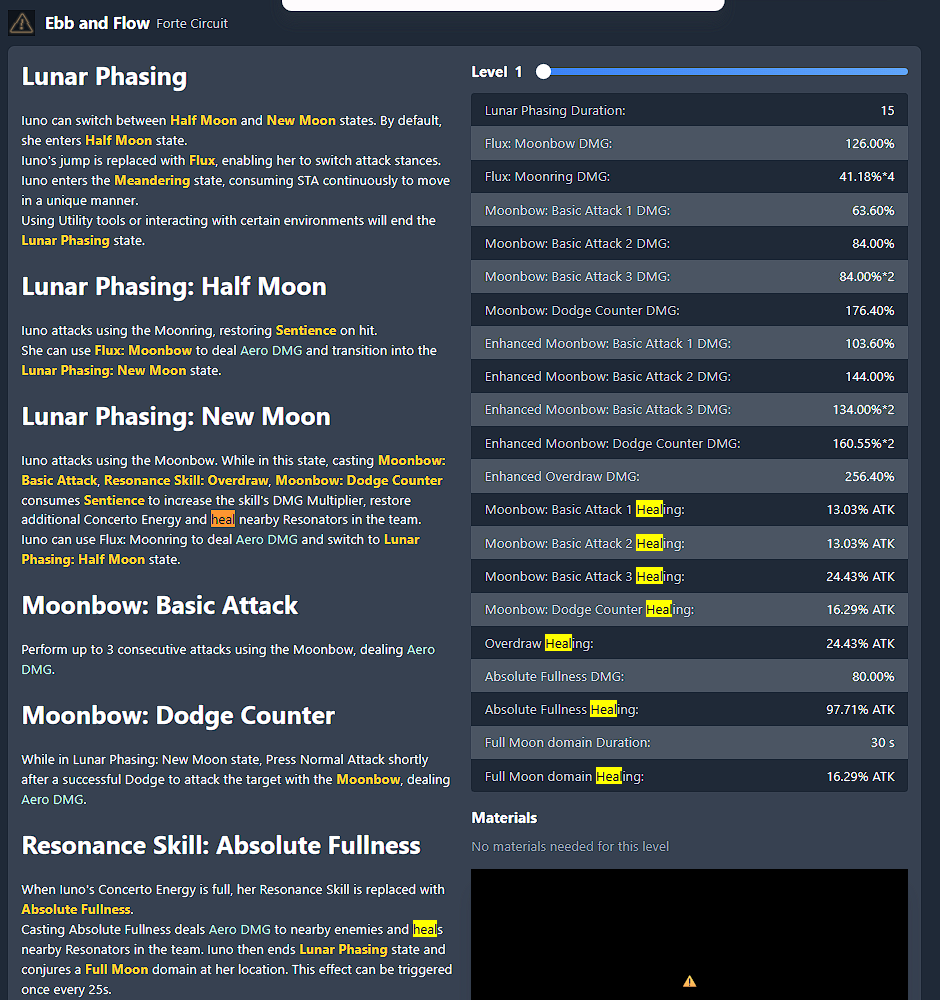The image size is (940, 1000).
Task: Click the 30 s duration value
Action: [883, 743]
